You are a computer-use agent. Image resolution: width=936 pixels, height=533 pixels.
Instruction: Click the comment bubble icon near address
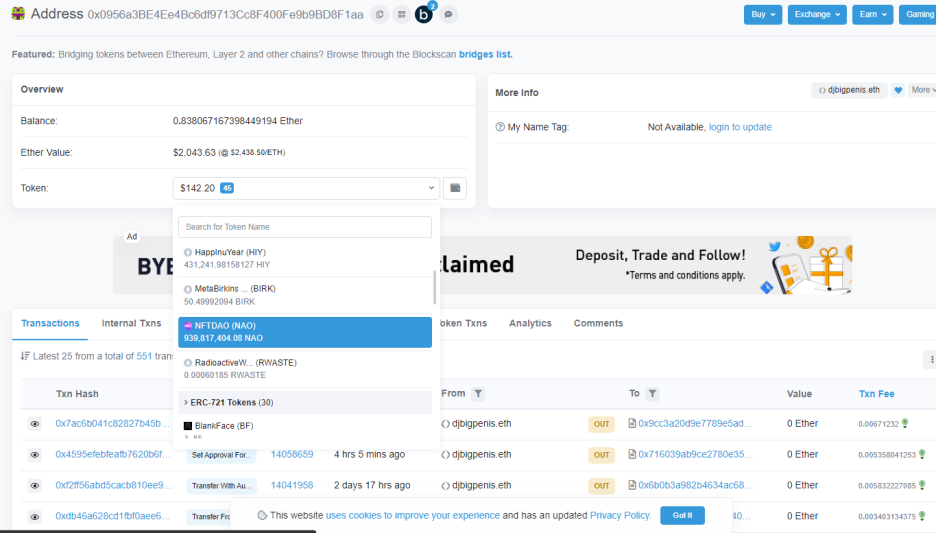pos(448,14)
